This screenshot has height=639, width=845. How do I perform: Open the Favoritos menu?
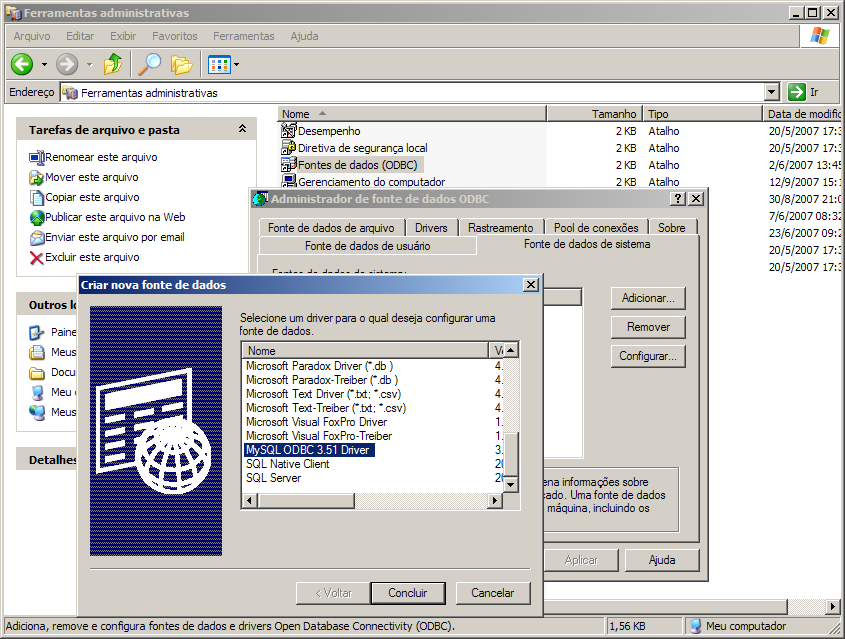click(175, 36)
